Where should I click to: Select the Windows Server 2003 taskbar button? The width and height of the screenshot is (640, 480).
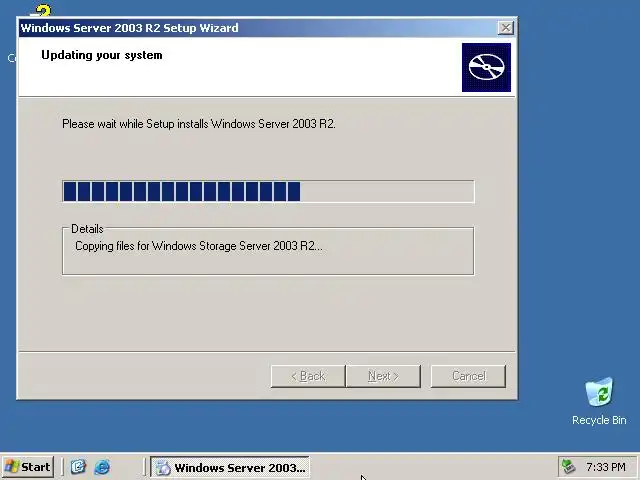pos(230,467)
